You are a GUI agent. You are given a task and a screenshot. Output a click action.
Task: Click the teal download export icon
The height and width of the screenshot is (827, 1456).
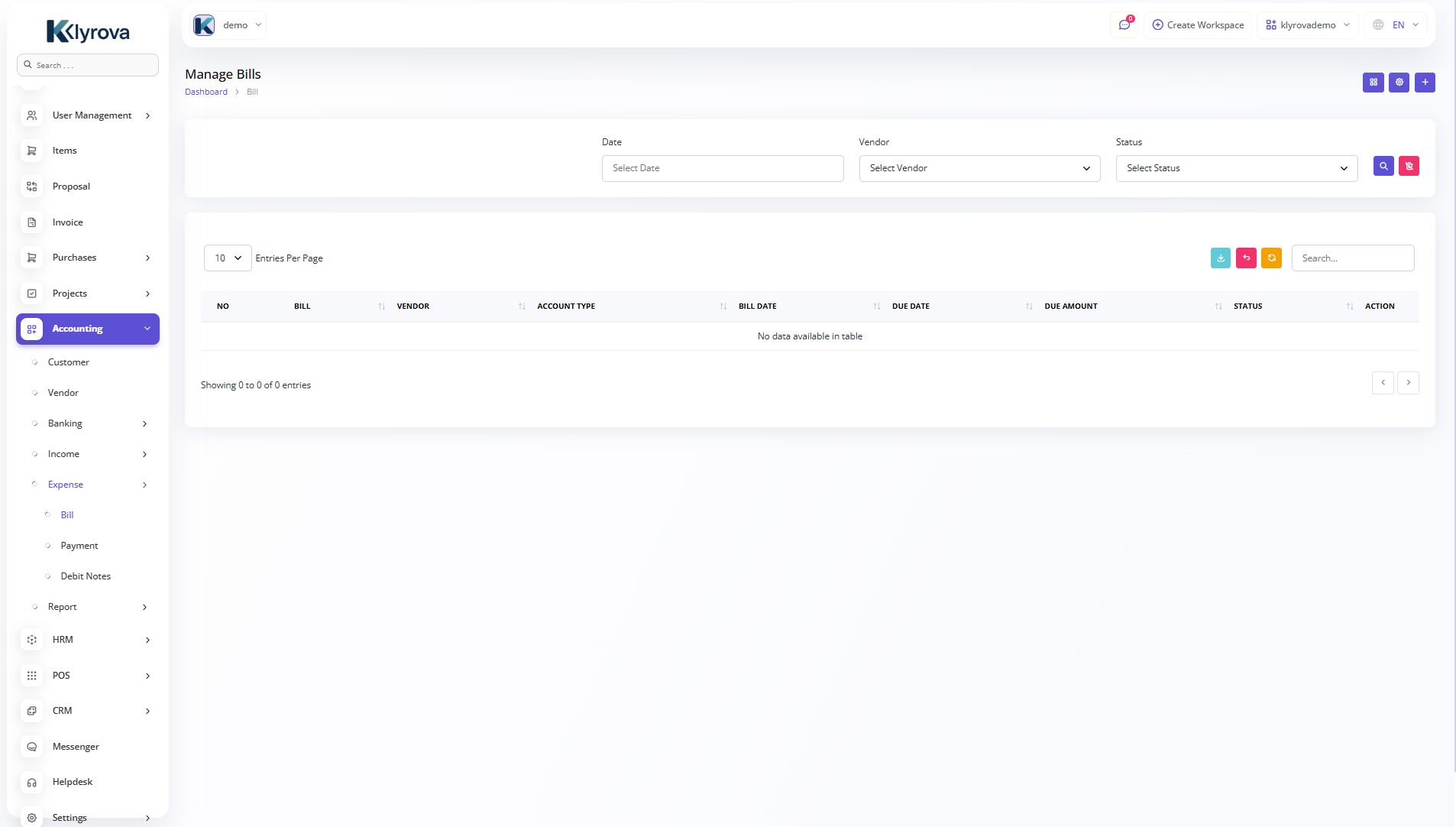point(1220,258)
